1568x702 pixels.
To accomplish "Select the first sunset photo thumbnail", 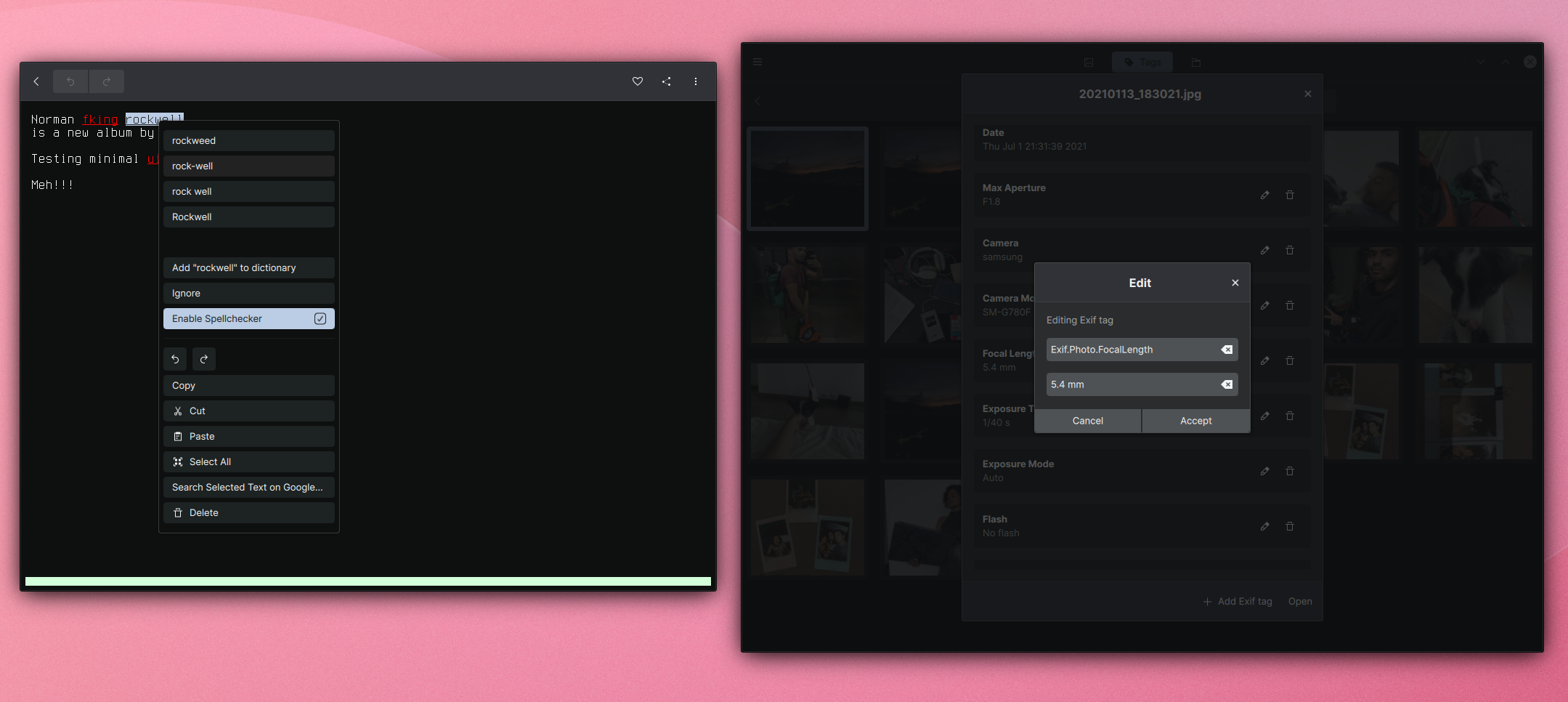I will click(808, 179).
